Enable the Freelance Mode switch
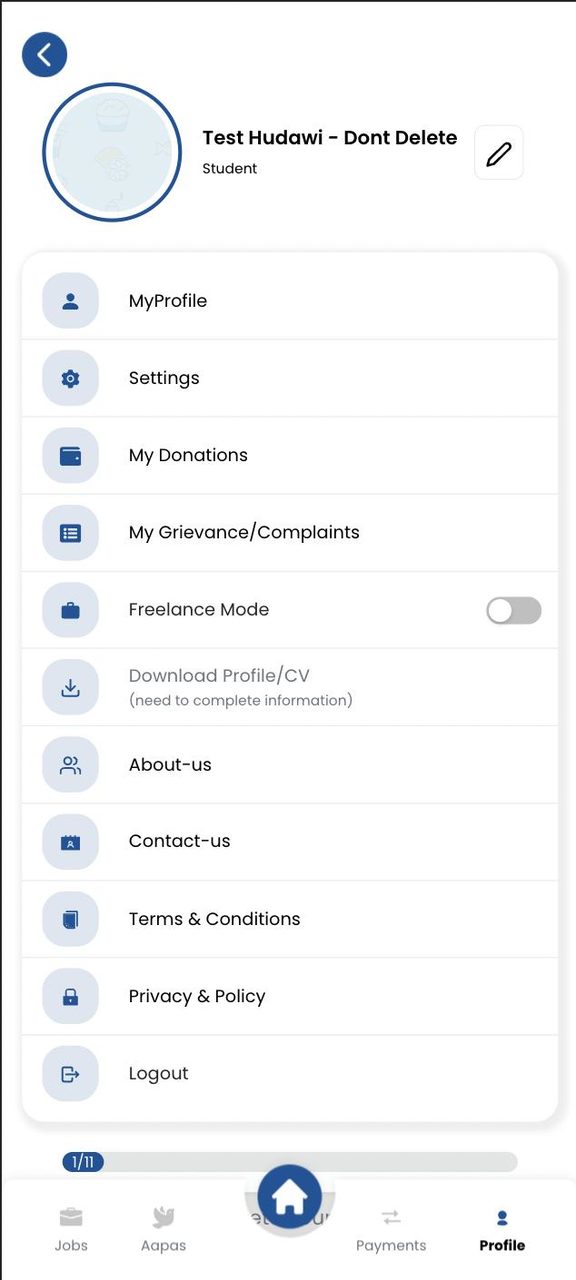The width and height of the screenshot is (576, 1280). (513, 610)
